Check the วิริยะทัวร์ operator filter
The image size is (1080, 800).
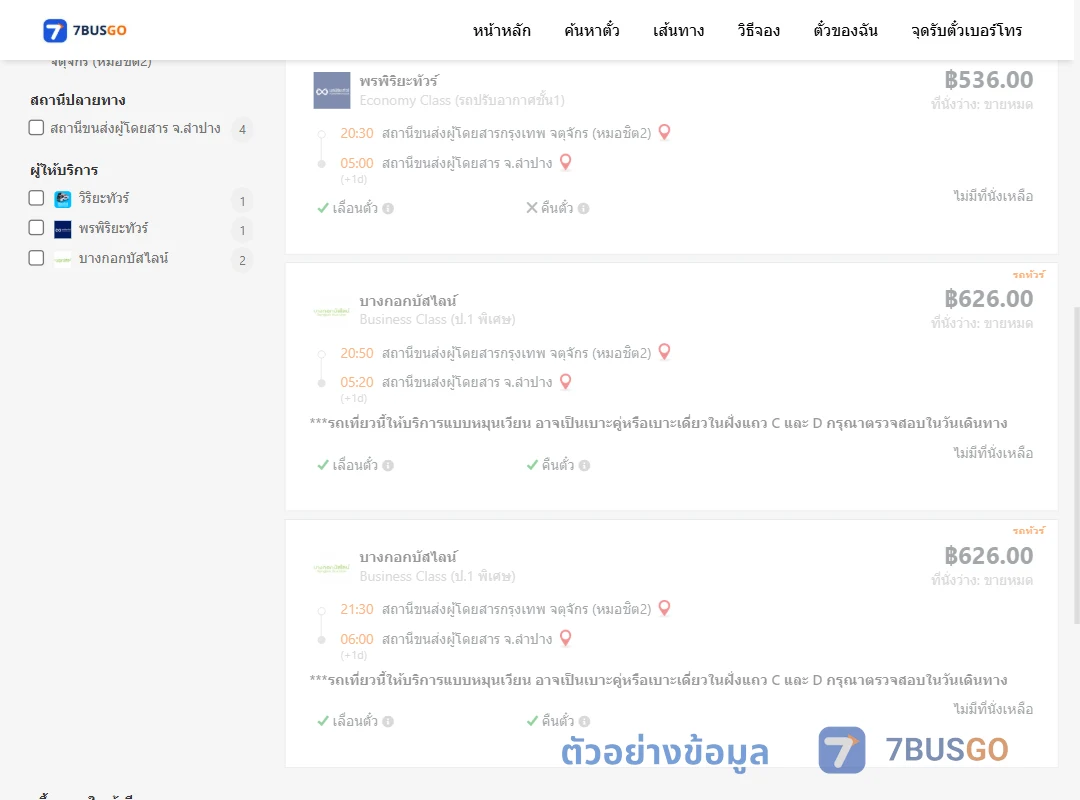[37, 198]
